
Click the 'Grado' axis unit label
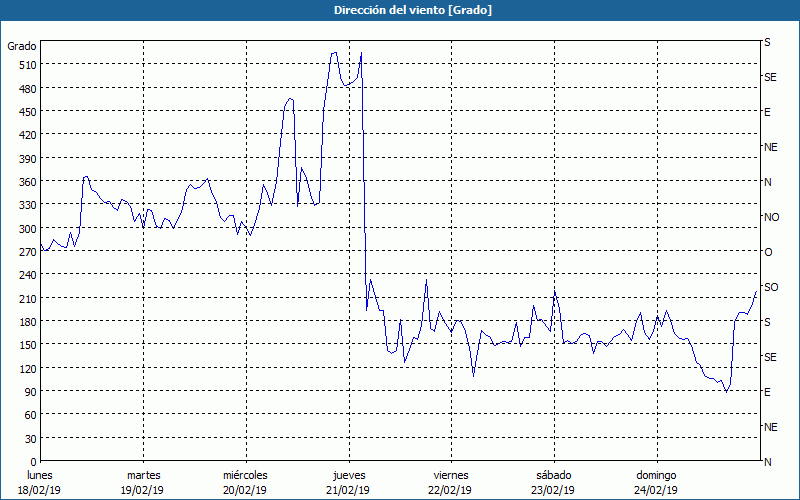tap(22, 46)
